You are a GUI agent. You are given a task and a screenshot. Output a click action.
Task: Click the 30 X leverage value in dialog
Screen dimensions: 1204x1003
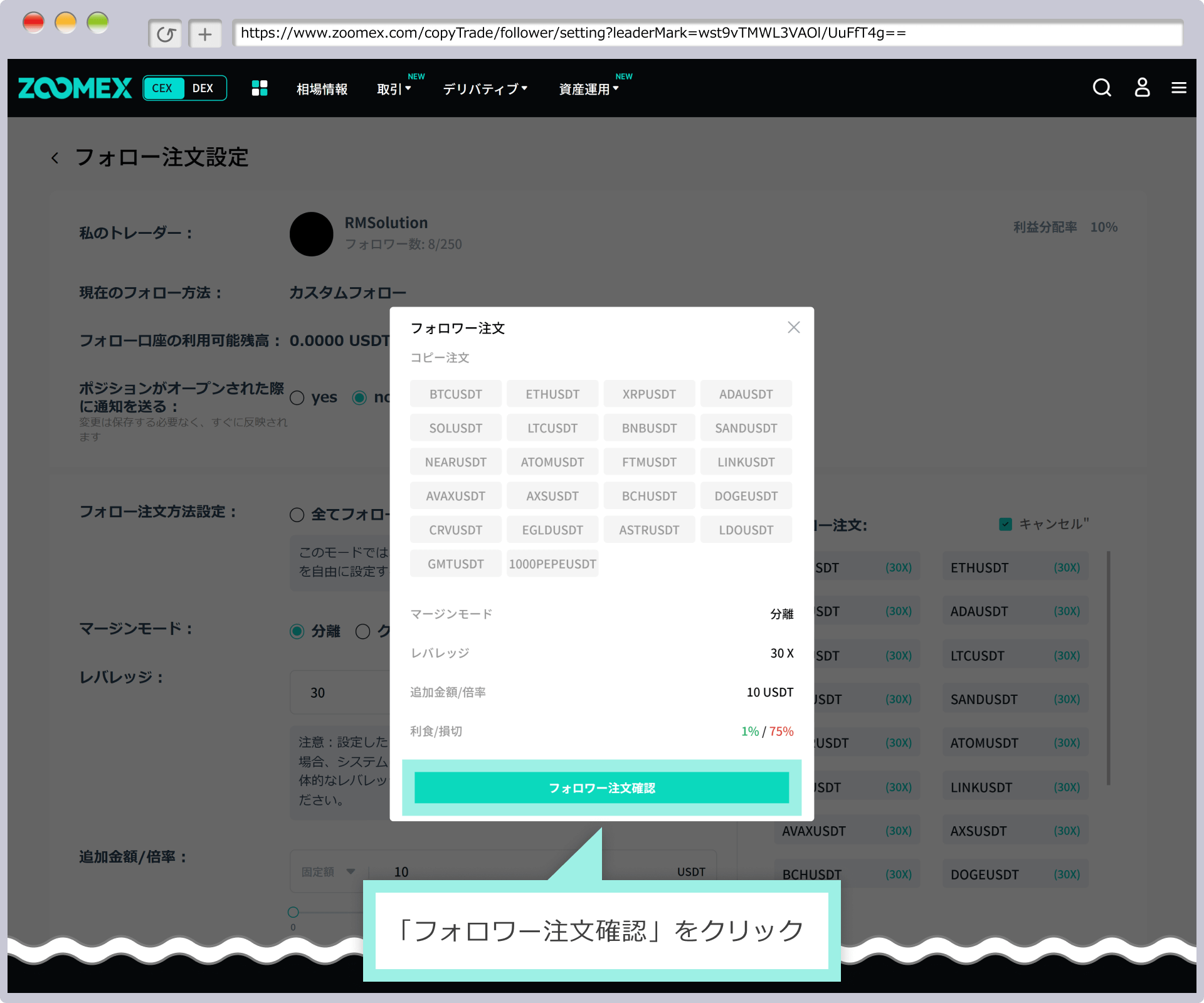[x=782, y=653]
